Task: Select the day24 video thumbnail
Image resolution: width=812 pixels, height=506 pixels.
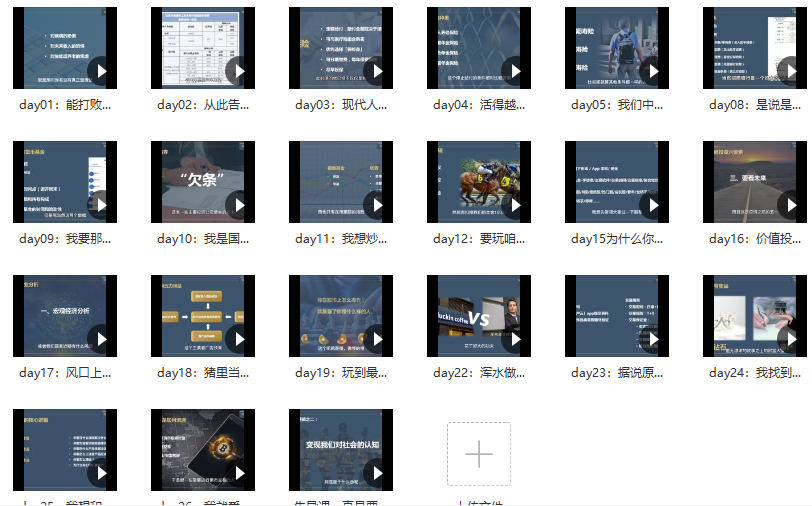Action: [x=754, y=316]
